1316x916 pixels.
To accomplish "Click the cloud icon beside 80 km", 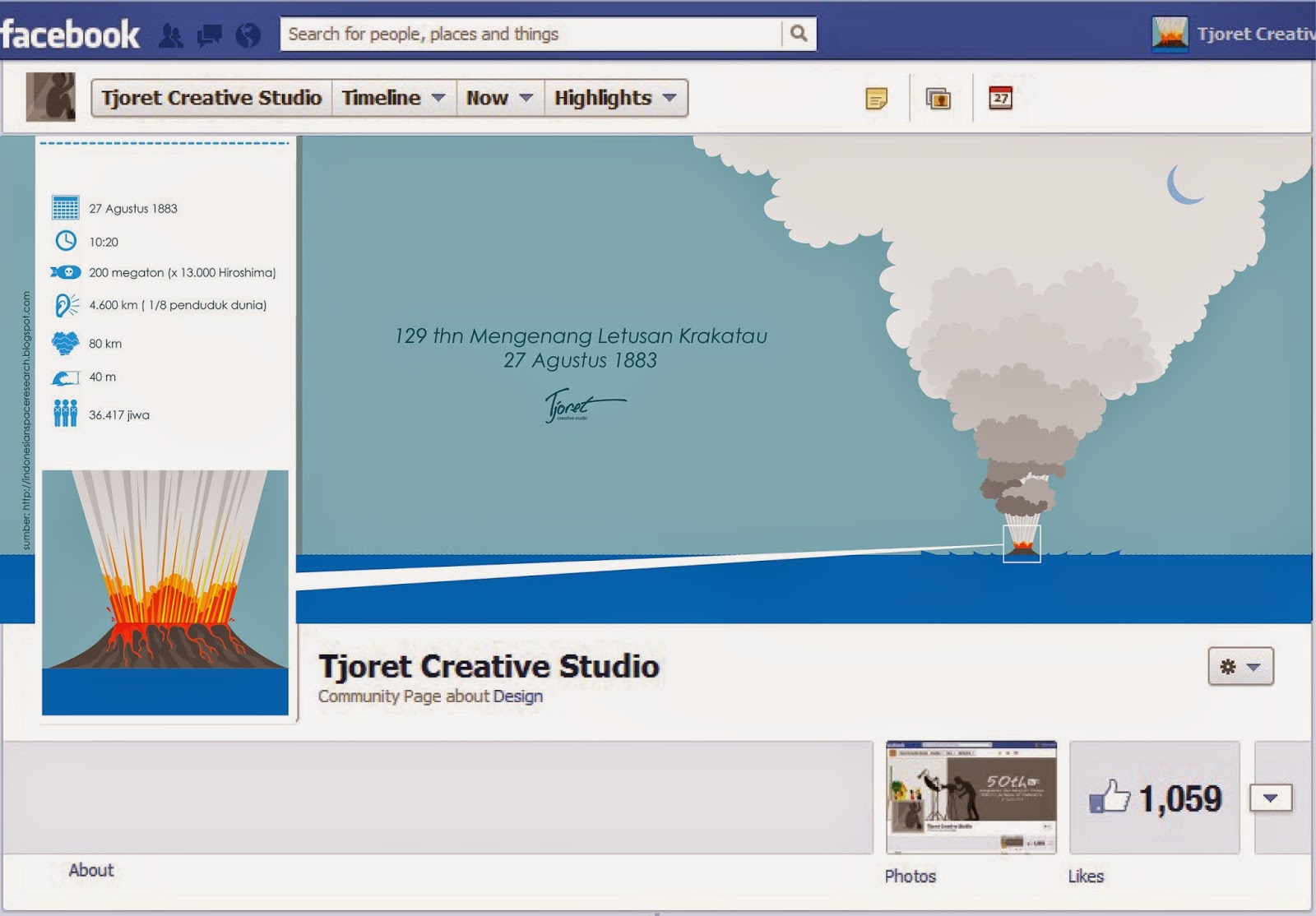I will 65,343.
